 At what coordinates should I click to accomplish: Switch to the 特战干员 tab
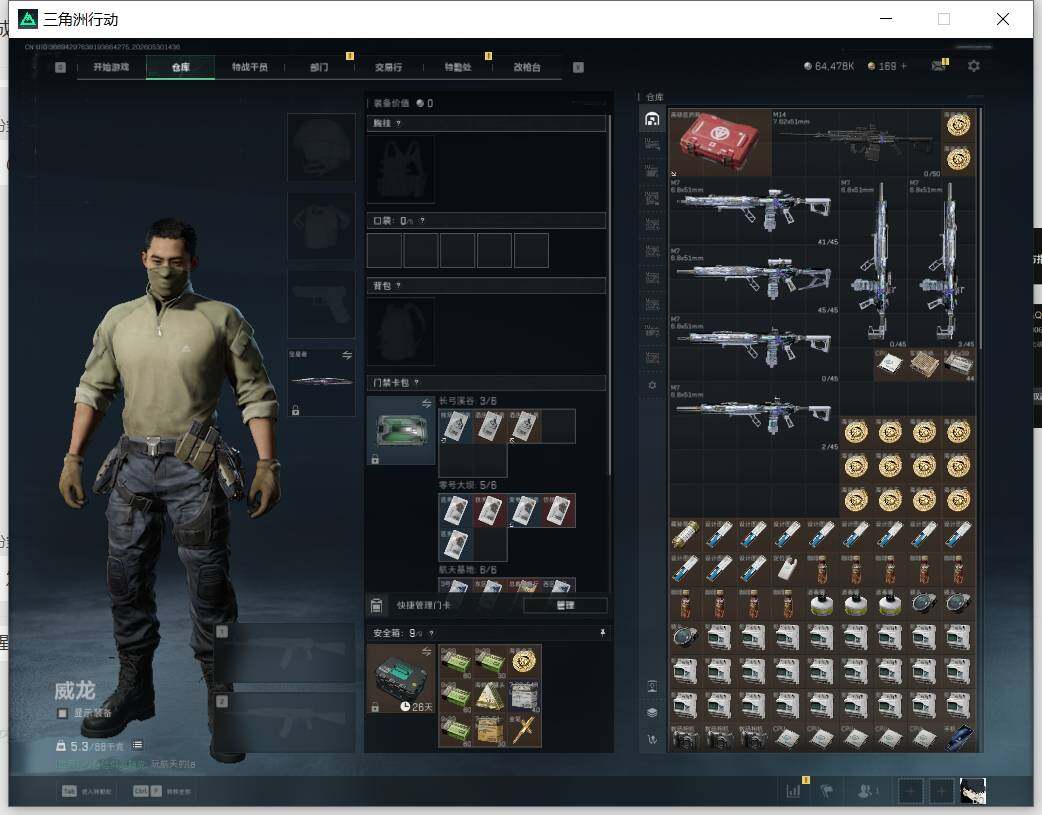point(250,67)
